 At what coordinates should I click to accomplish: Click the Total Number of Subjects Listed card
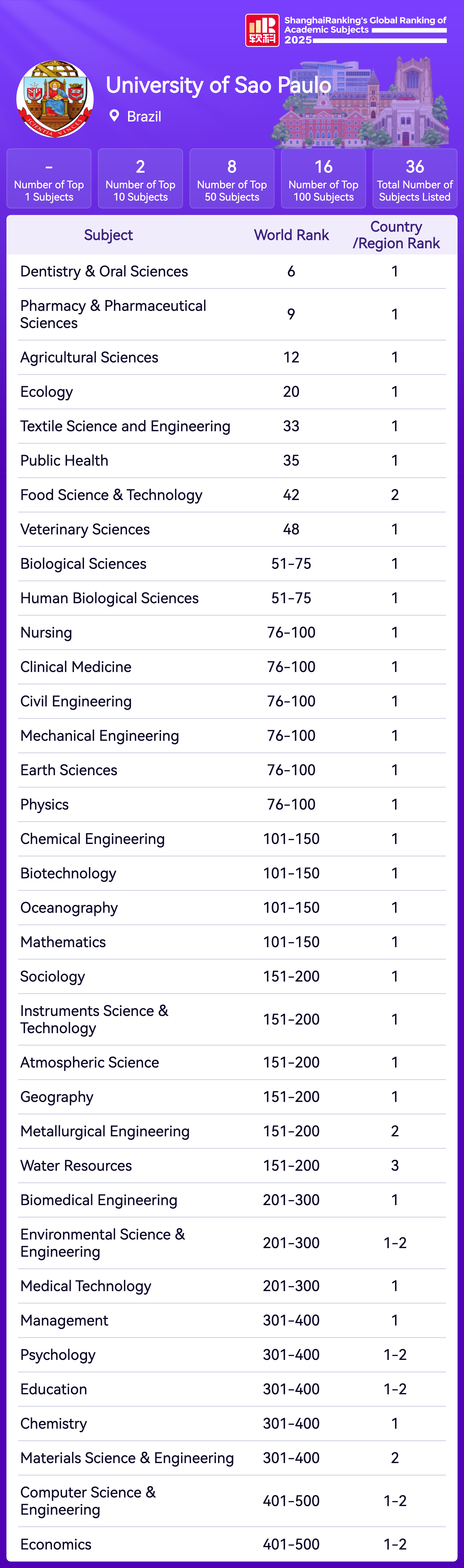[x=415, y=179]
